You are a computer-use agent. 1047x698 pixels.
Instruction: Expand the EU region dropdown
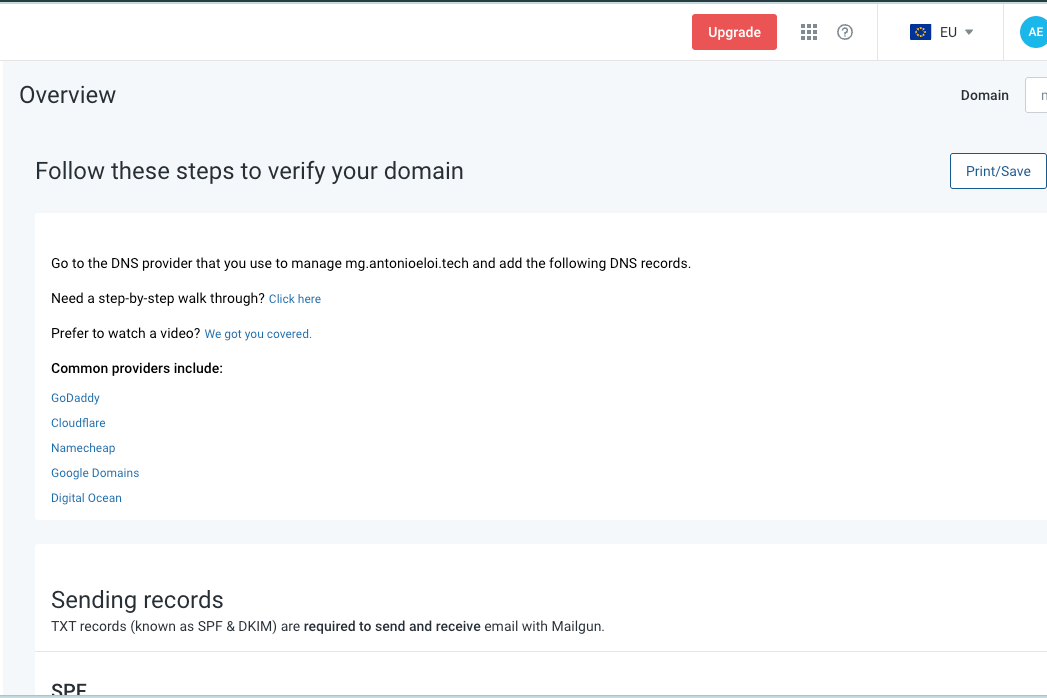[x=940, y=31]
